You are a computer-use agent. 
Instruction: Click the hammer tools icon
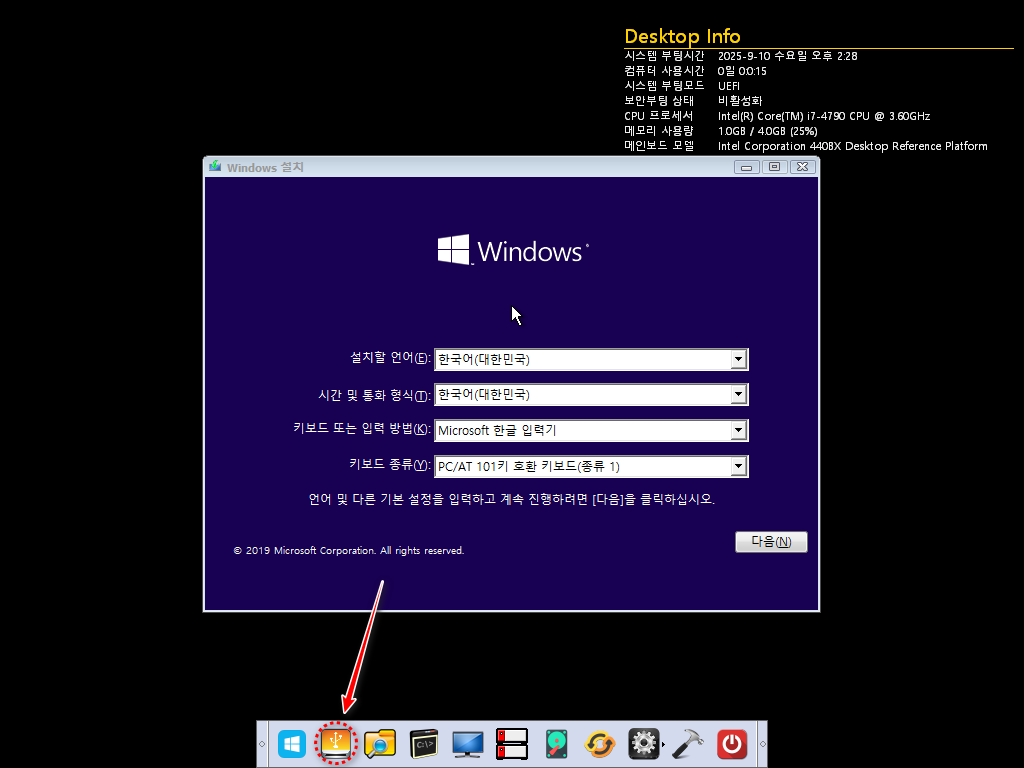688,744
